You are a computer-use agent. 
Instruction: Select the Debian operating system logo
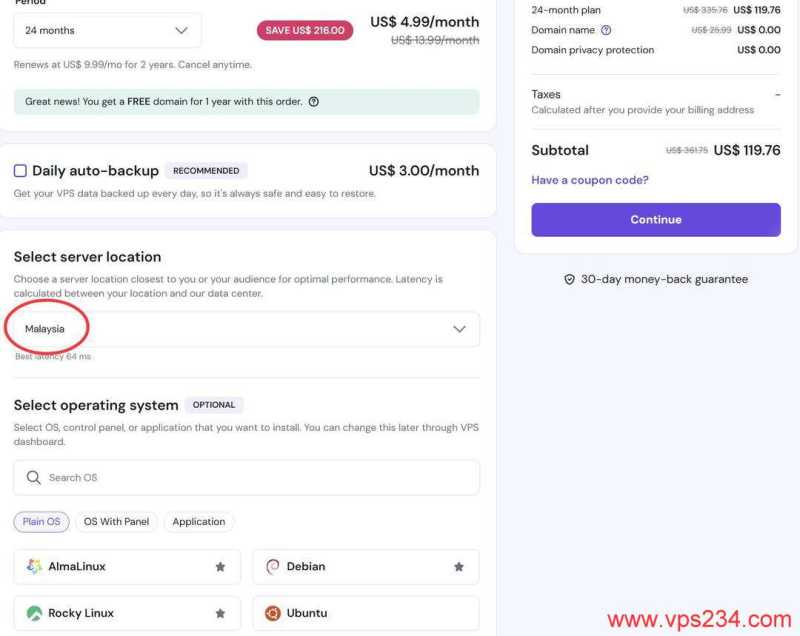[x=272, y=566]
